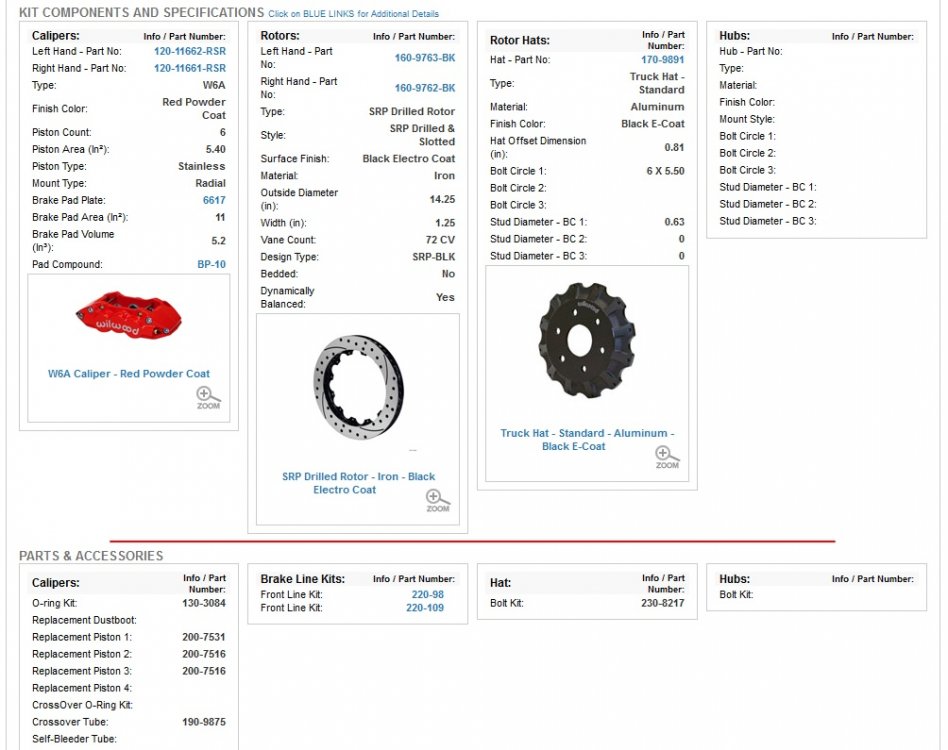
Task: Open the black truck hat thumbnail image
Action: [x=587, y=339]
